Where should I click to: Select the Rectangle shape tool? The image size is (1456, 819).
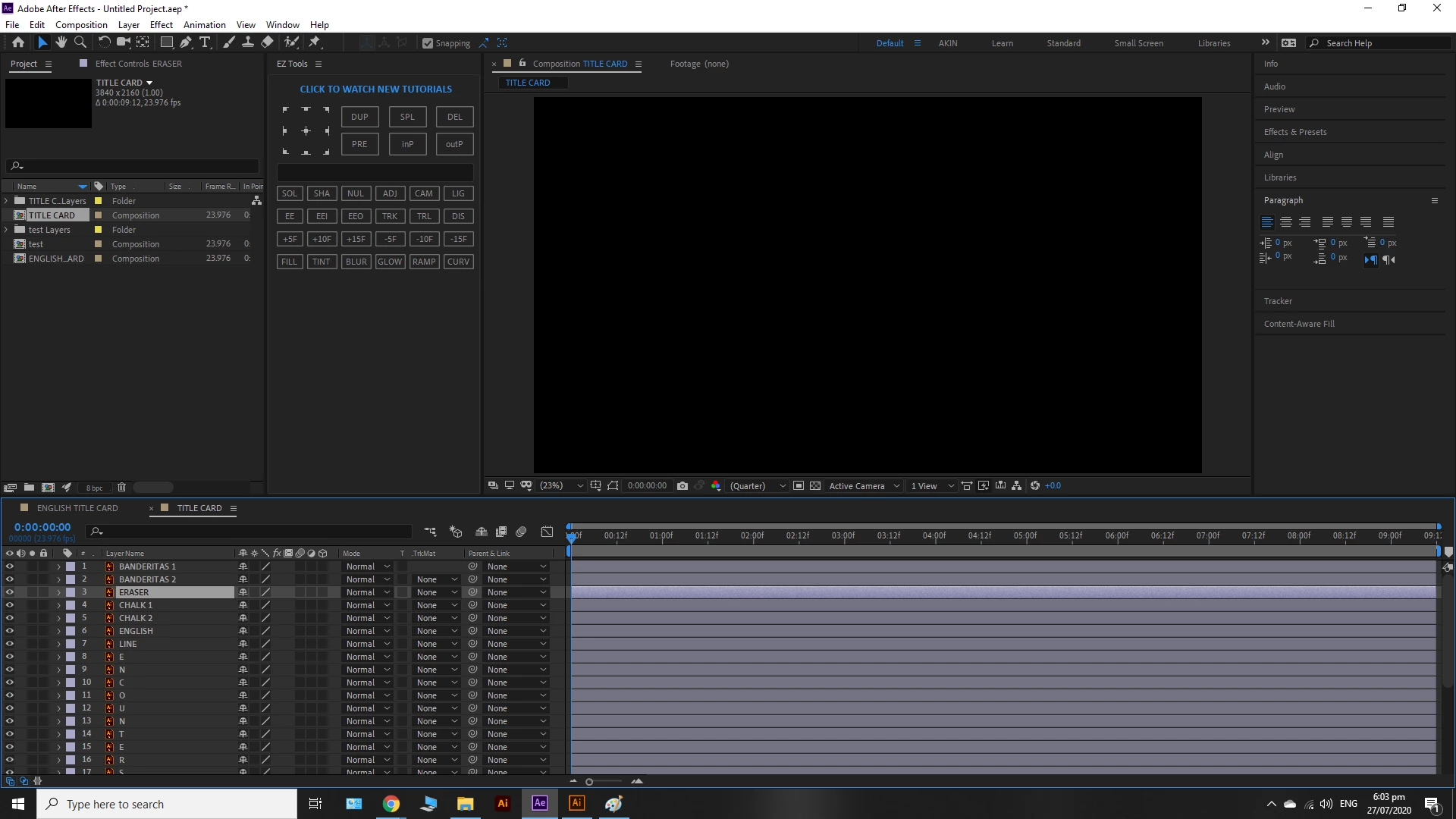166,42
